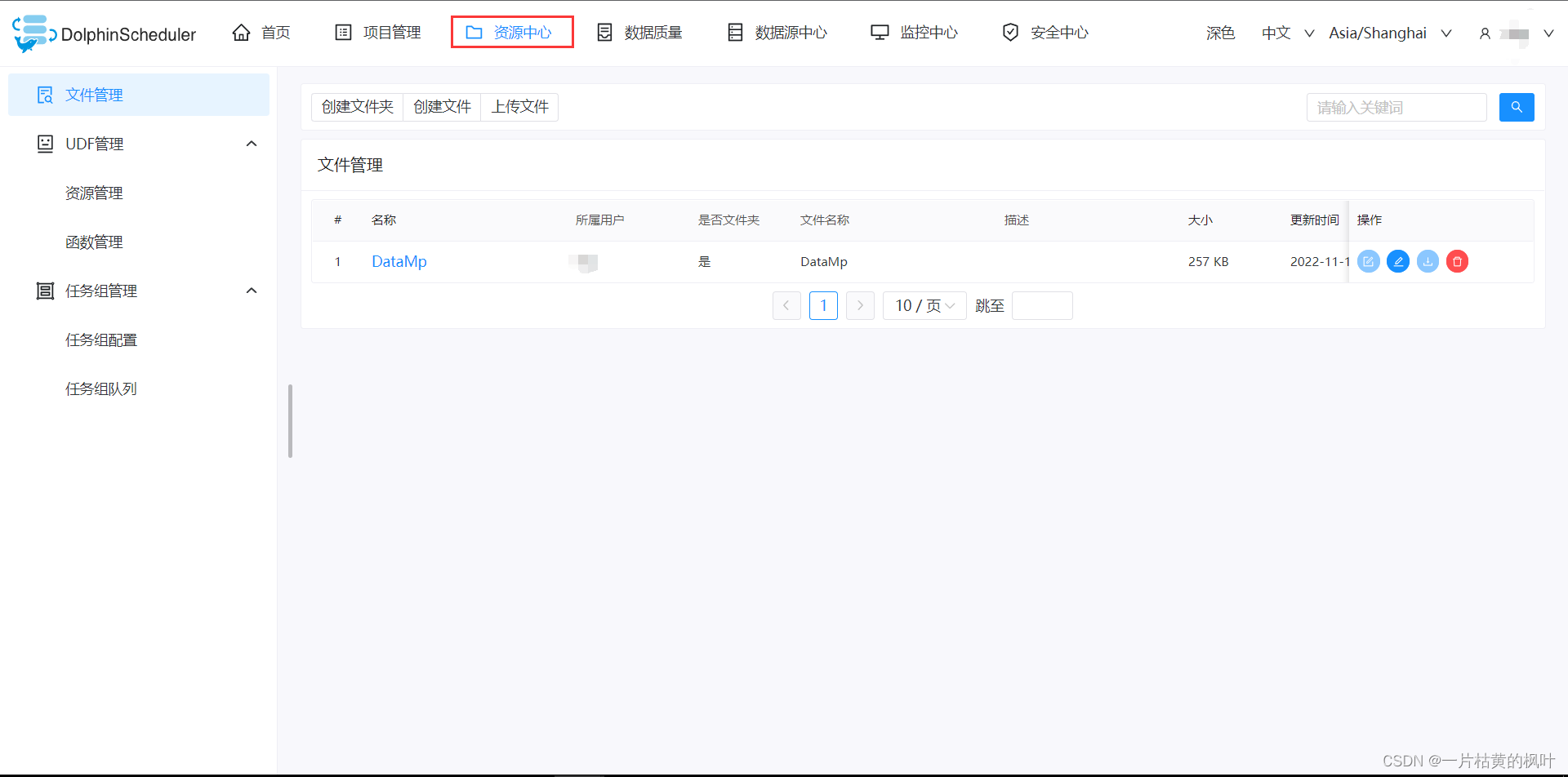Go to the previous page arrow
Screen dimensions: 1568x777
(x=786, y=305)
